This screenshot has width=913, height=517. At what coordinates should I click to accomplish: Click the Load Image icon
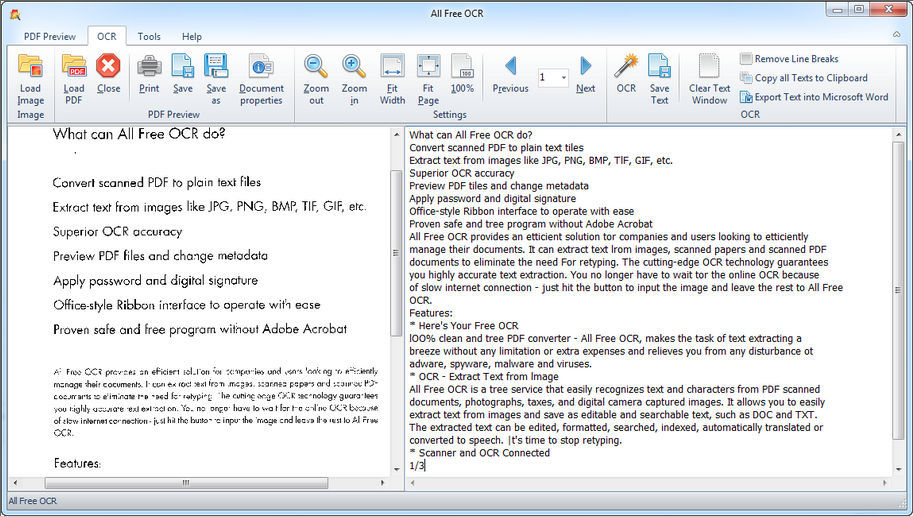coord(30,66)
